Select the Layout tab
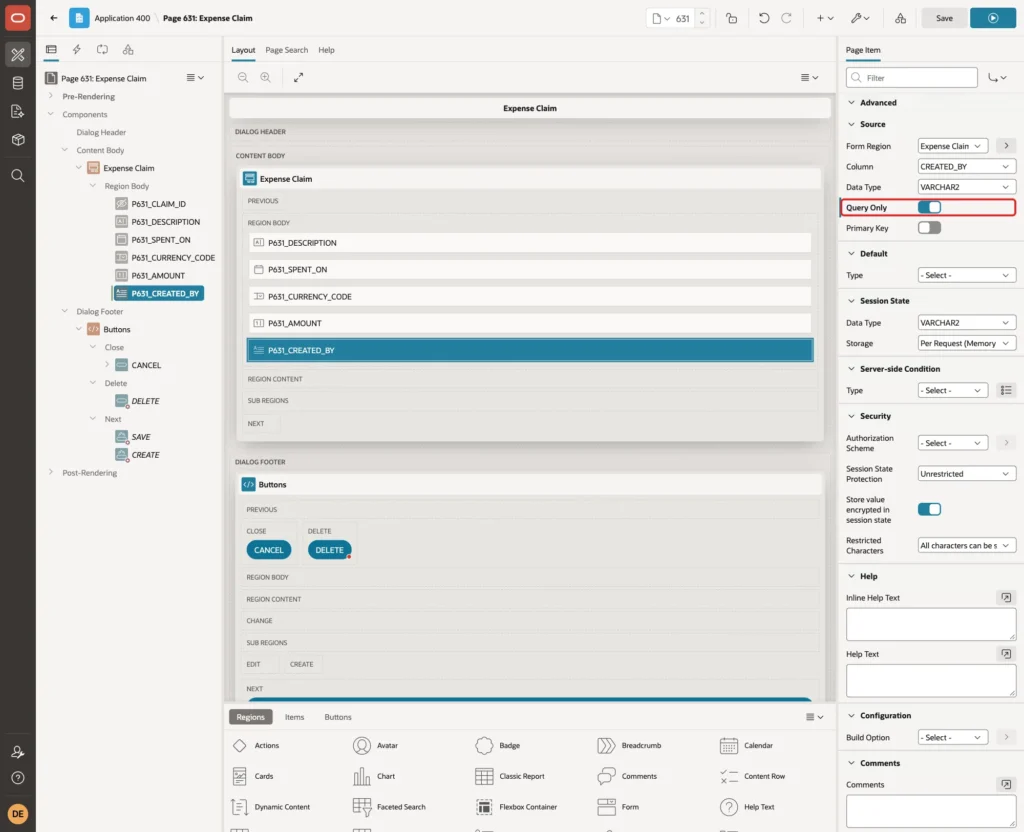This screenshot has height=832, width=1024. [243, 50]
